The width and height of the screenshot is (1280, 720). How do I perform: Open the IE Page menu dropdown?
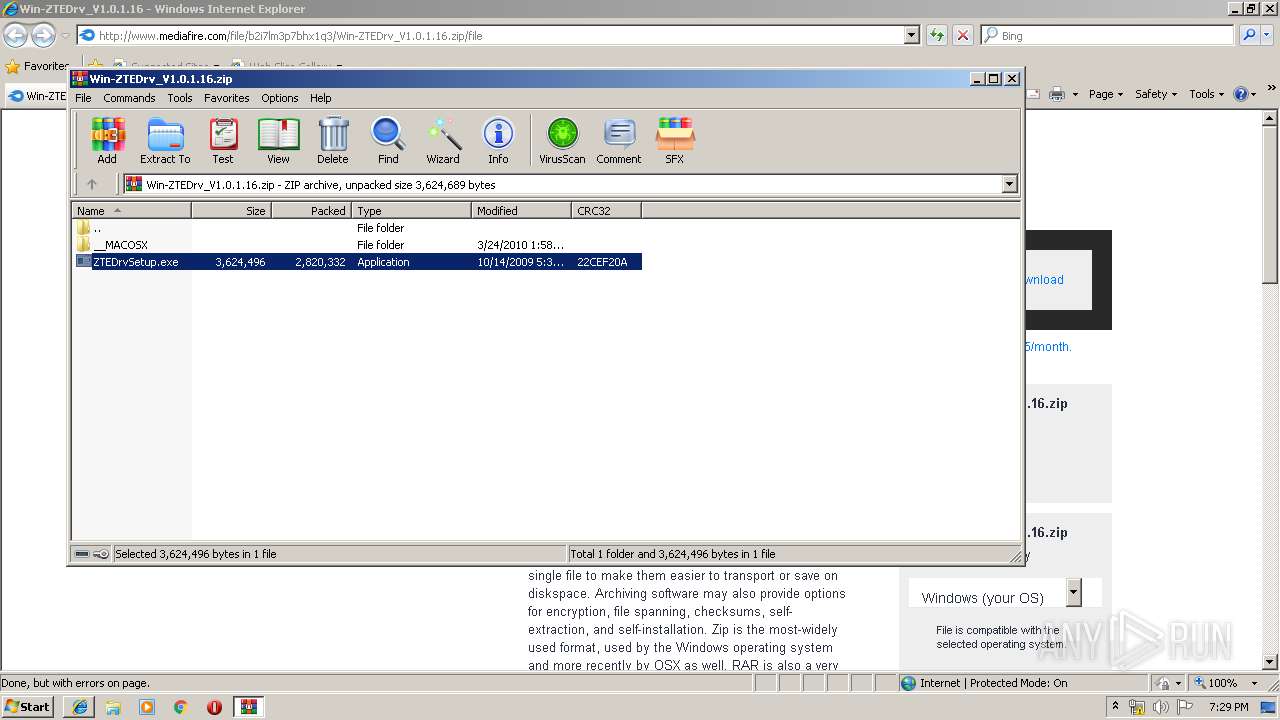1107,94
